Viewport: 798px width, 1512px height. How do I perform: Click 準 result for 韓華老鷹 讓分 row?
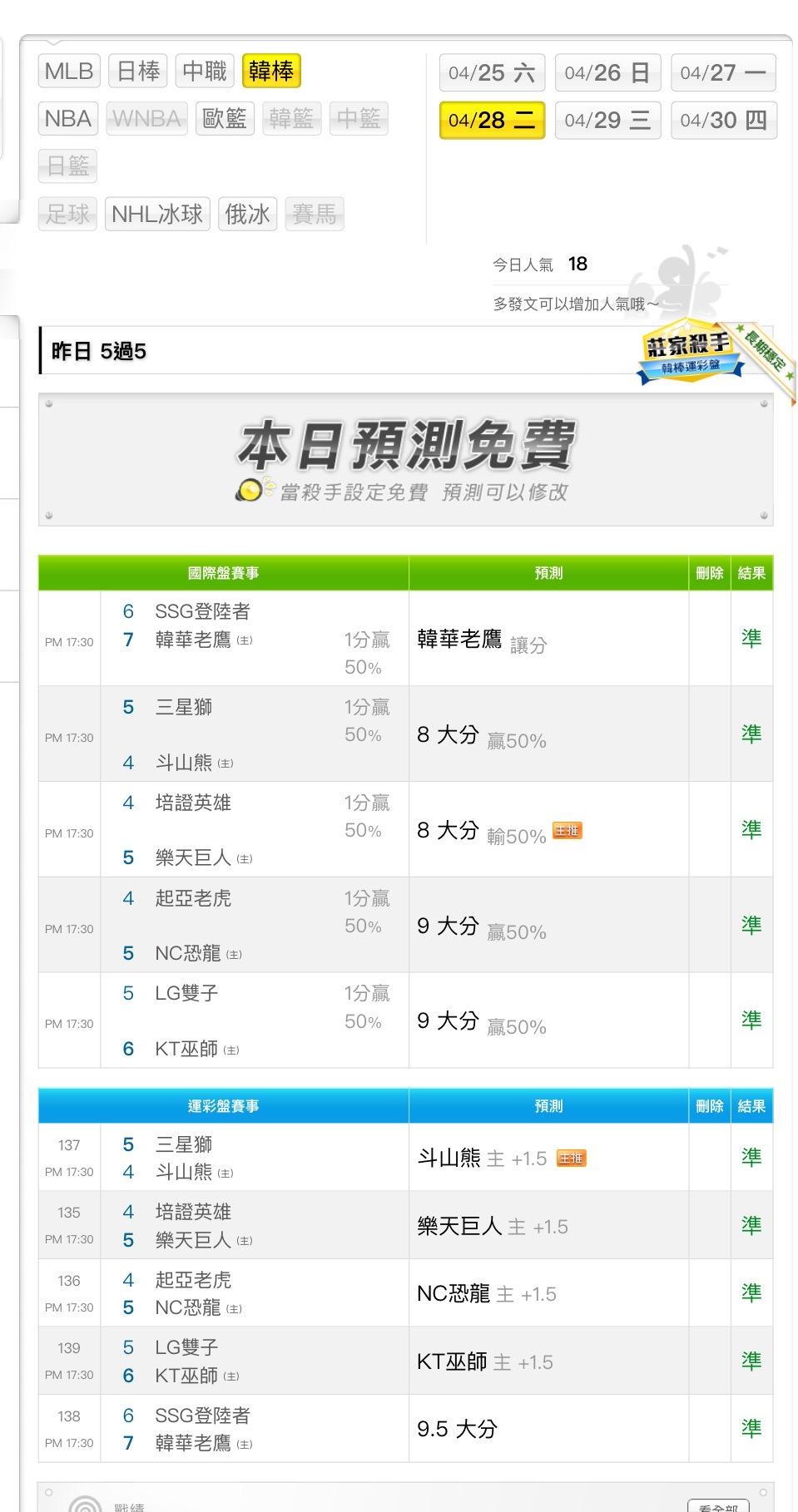(751, 639)
